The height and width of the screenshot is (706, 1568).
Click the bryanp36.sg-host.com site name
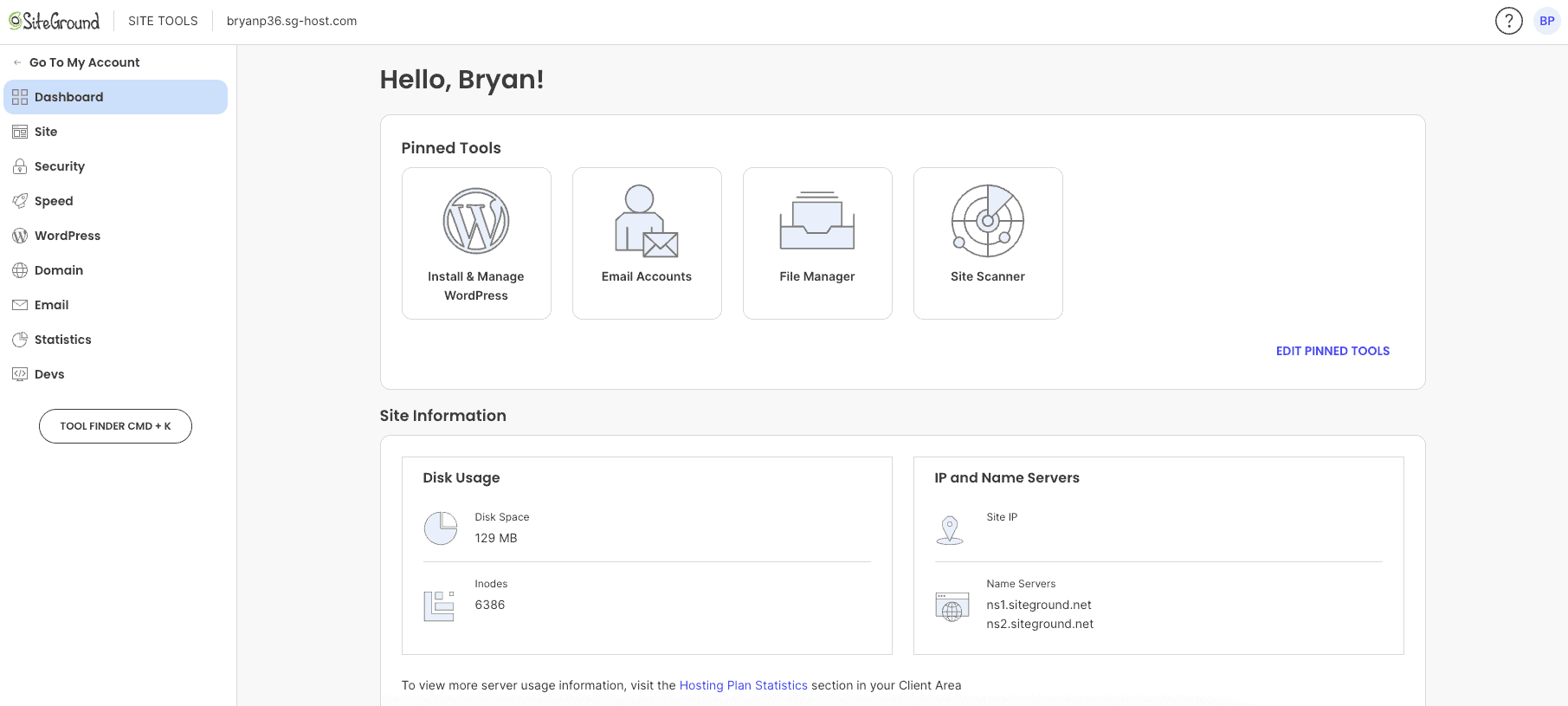coord(292,21)
